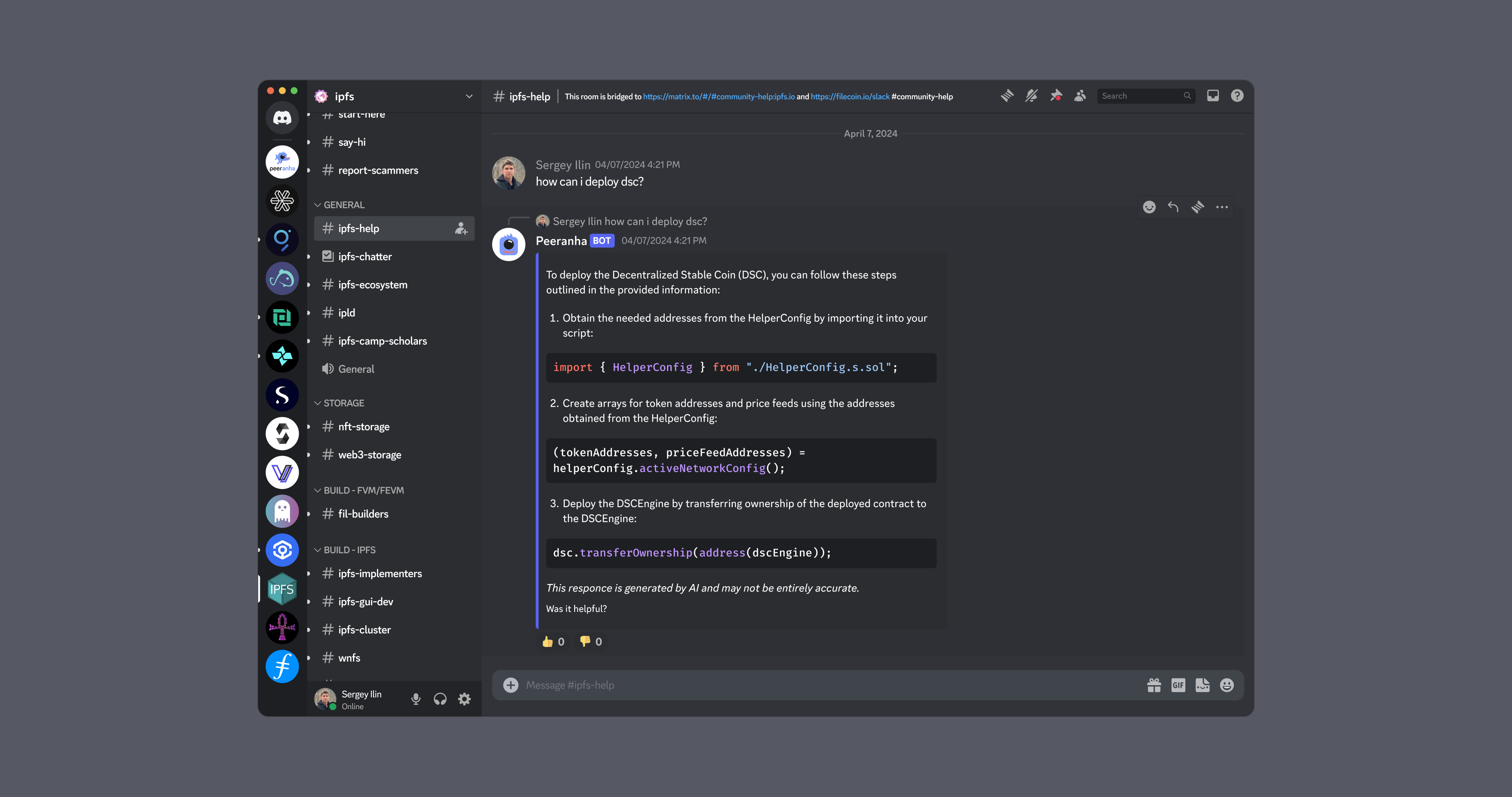Click the thumbs up reaction icon
Screen dimensions: 1512x797
pos(548,641)
